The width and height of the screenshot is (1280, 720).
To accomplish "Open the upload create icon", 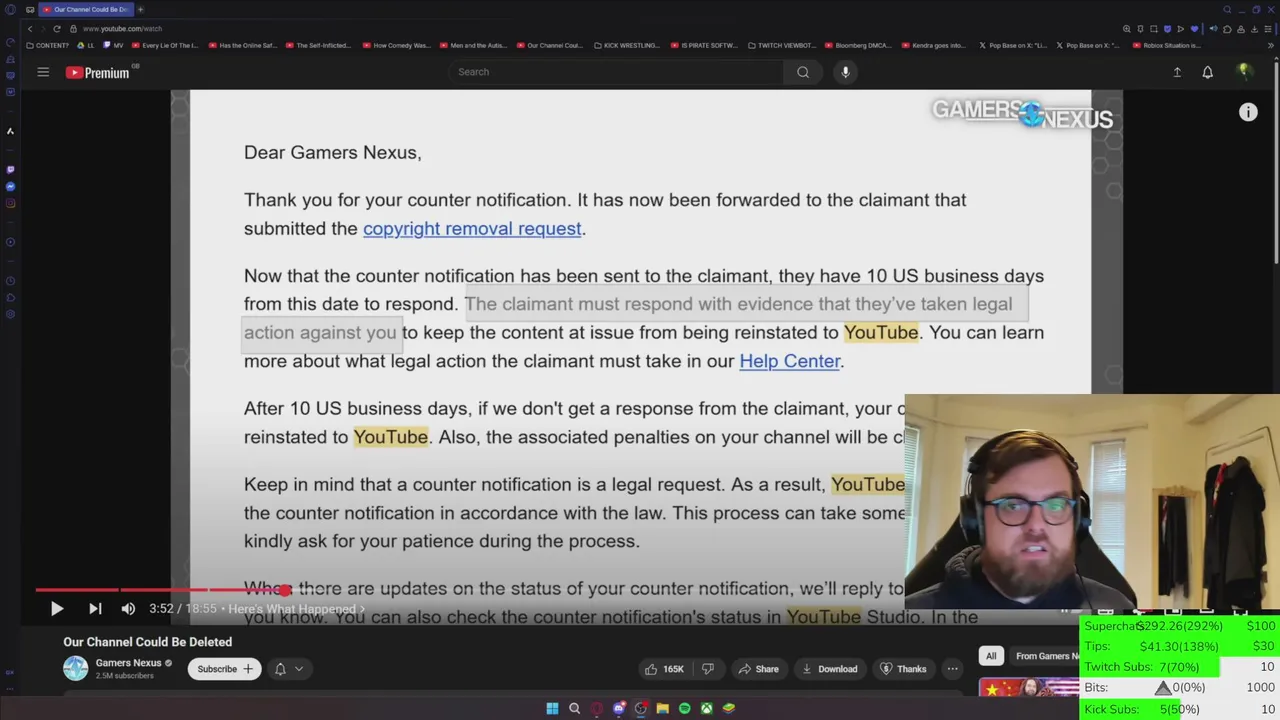I will pos(1177,72).
